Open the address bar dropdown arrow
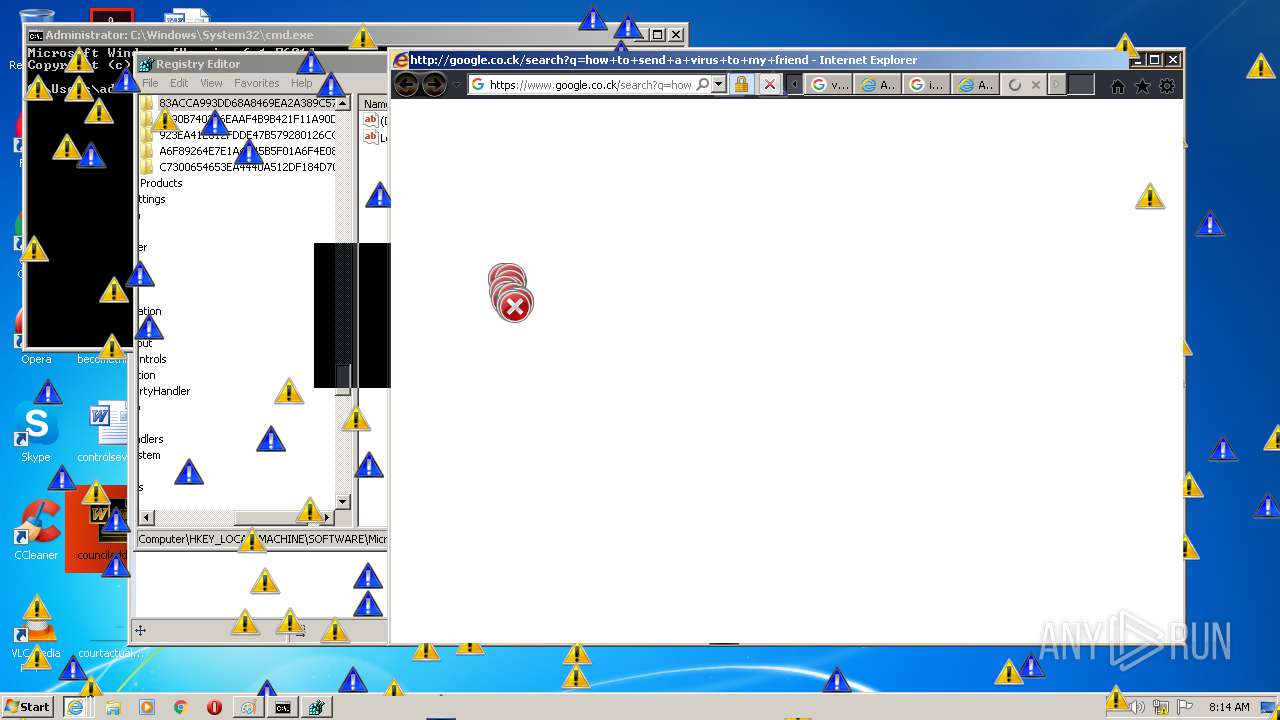 pos(720,85)
